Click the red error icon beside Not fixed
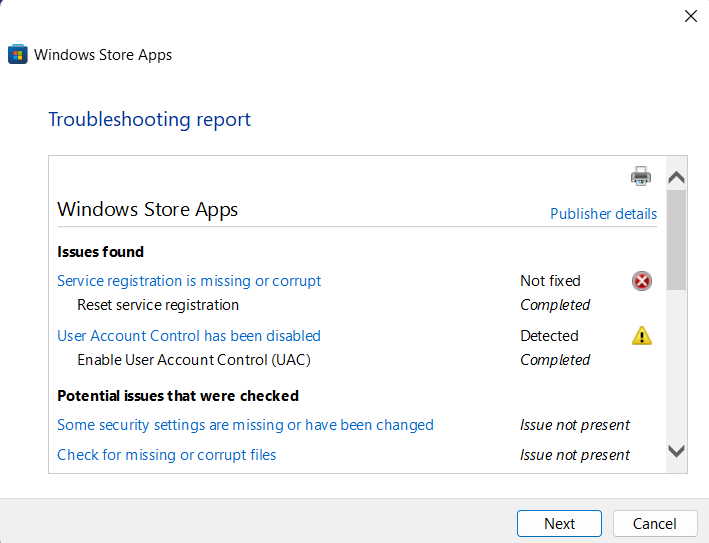The height and width of the screenshot is (543, 709). pos(642,281)
